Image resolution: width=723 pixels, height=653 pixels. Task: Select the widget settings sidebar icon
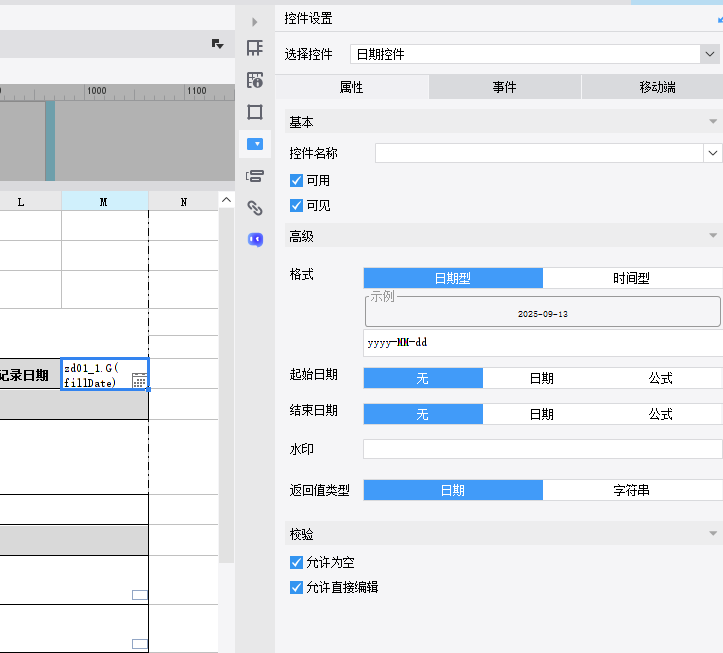255,144
